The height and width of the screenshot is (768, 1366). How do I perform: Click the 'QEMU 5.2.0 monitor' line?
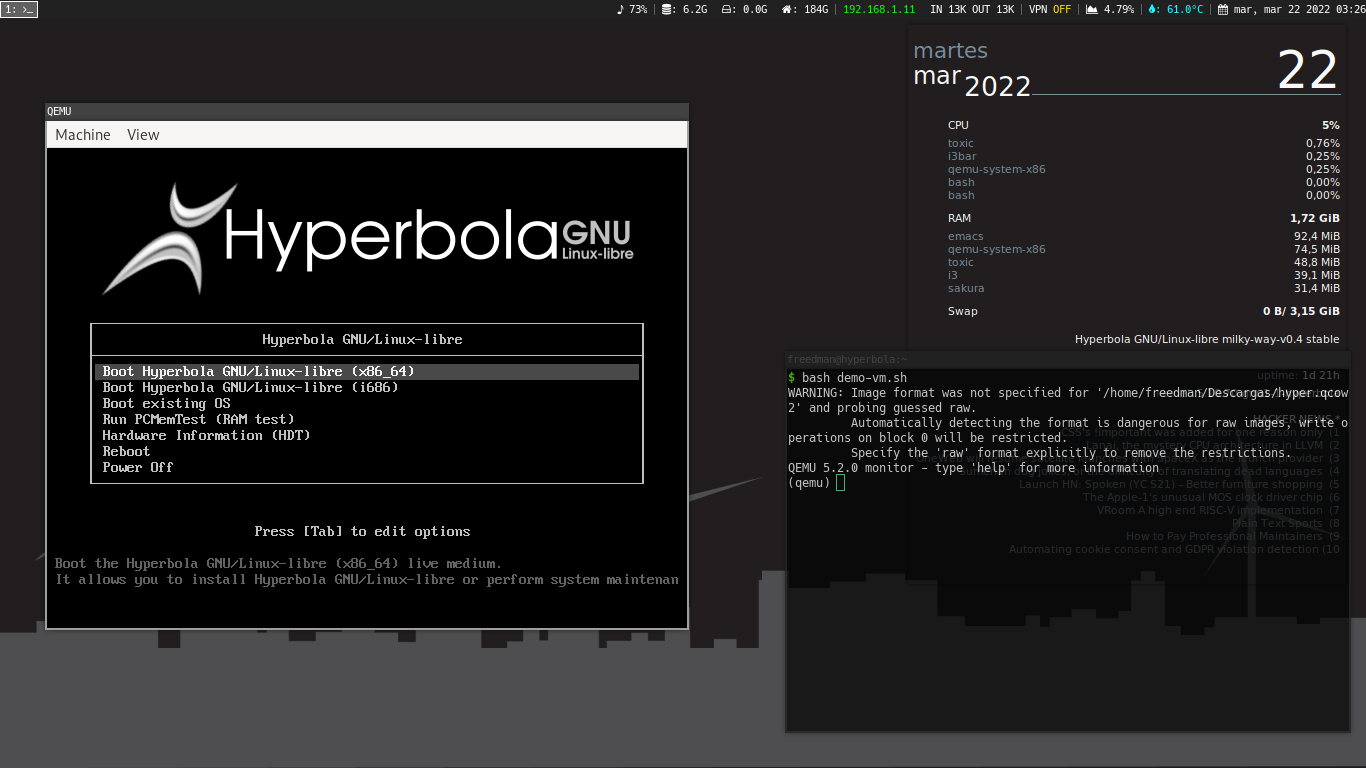coord(973,468)
